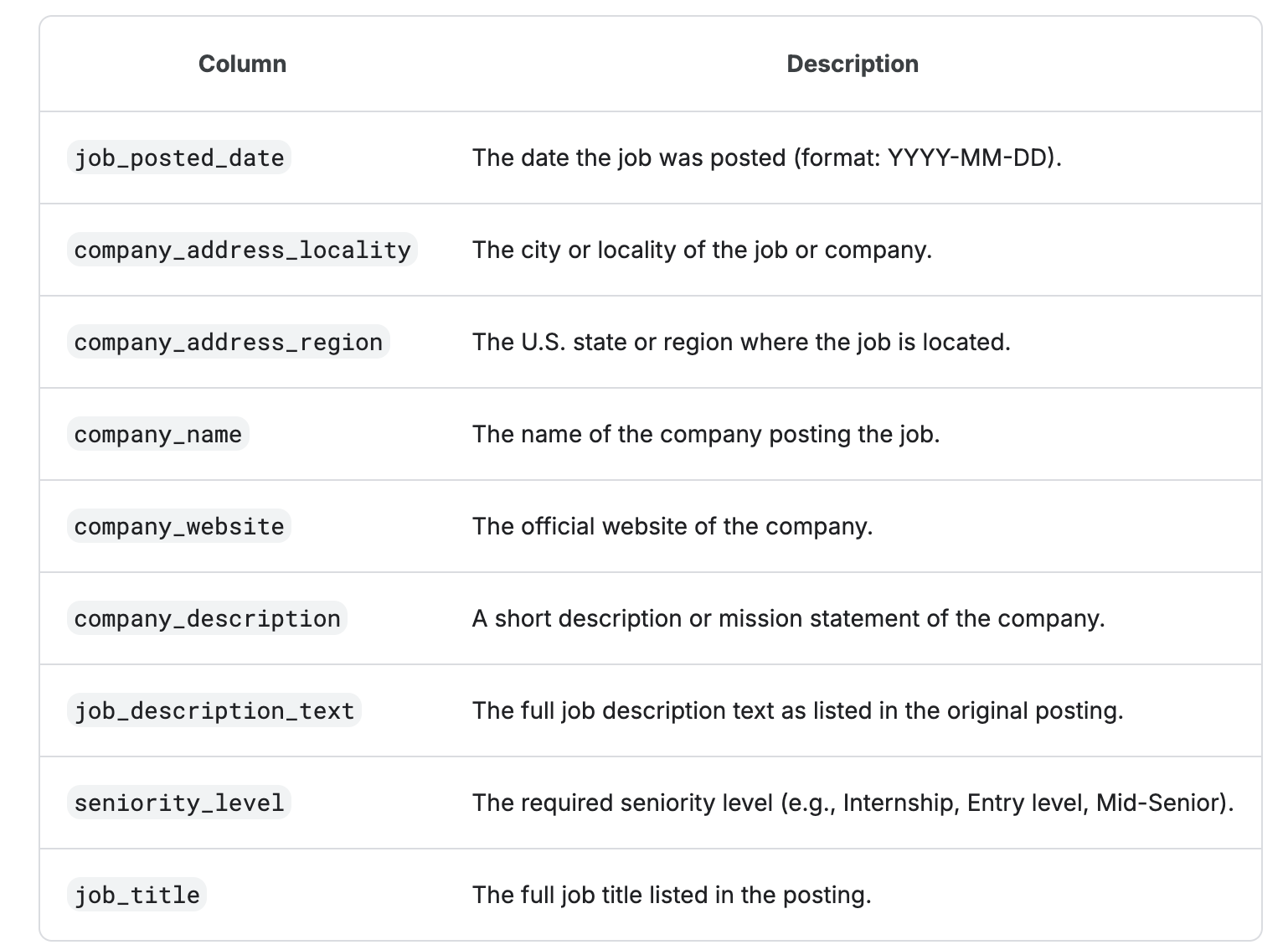This screenshot has height=950, width=1288.
Task: Click the company_website code label
Action: pyautogui.click(x=179, y=526)
